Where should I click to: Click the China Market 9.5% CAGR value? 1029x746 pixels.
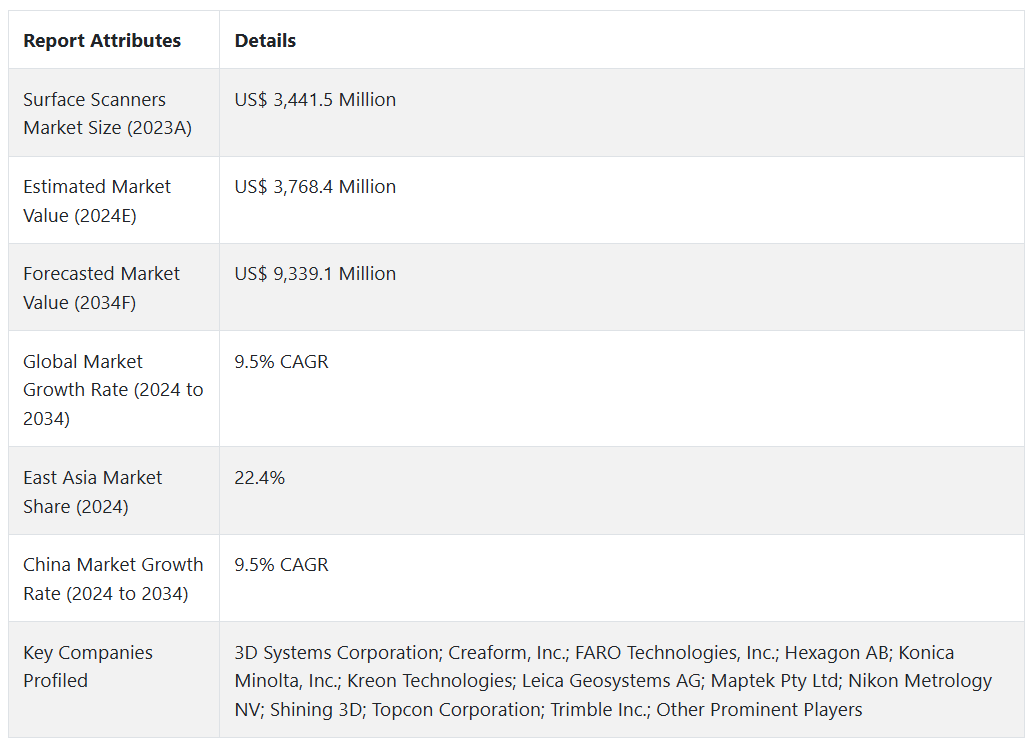click(281, 565)
